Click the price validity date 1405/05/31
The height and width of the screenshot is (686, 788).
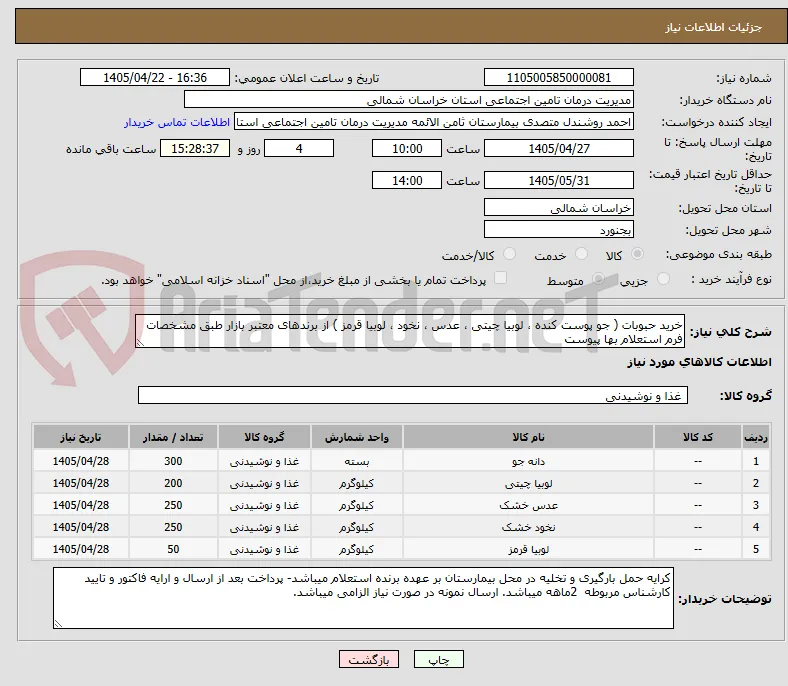point(558,180)
